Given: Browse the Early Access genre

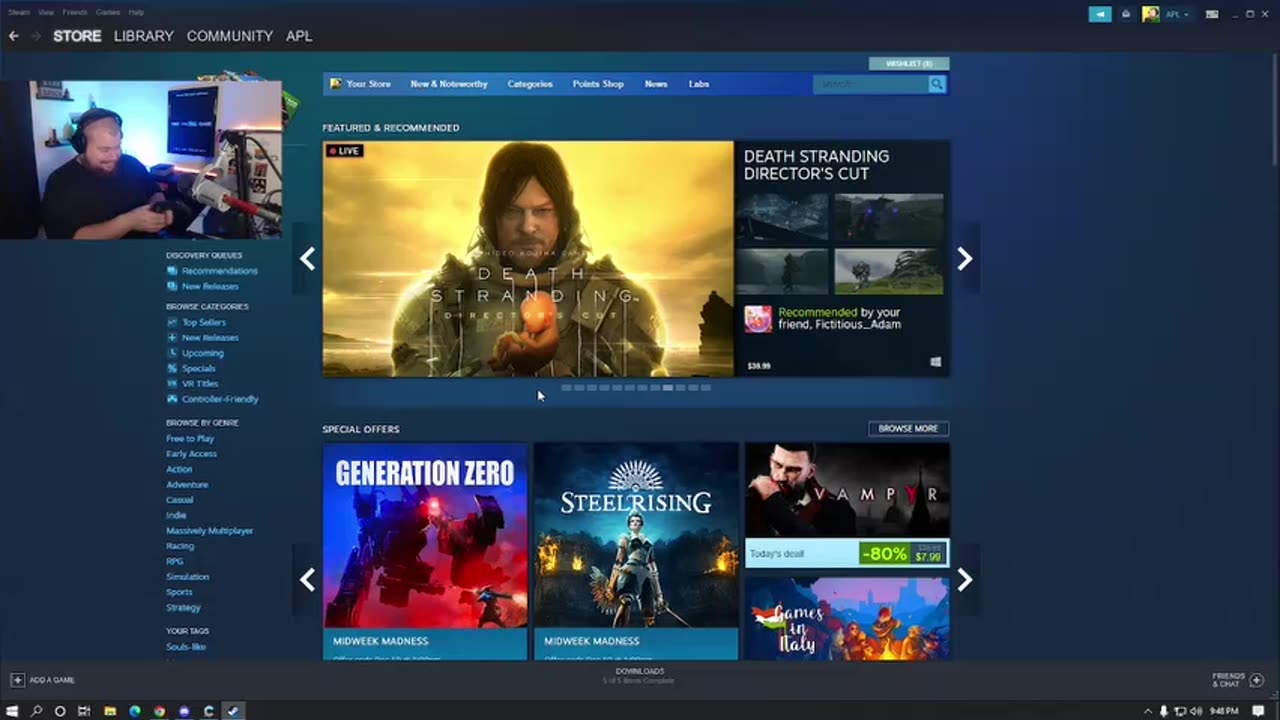Looking at the screenshot, I should tap(191, 454).
